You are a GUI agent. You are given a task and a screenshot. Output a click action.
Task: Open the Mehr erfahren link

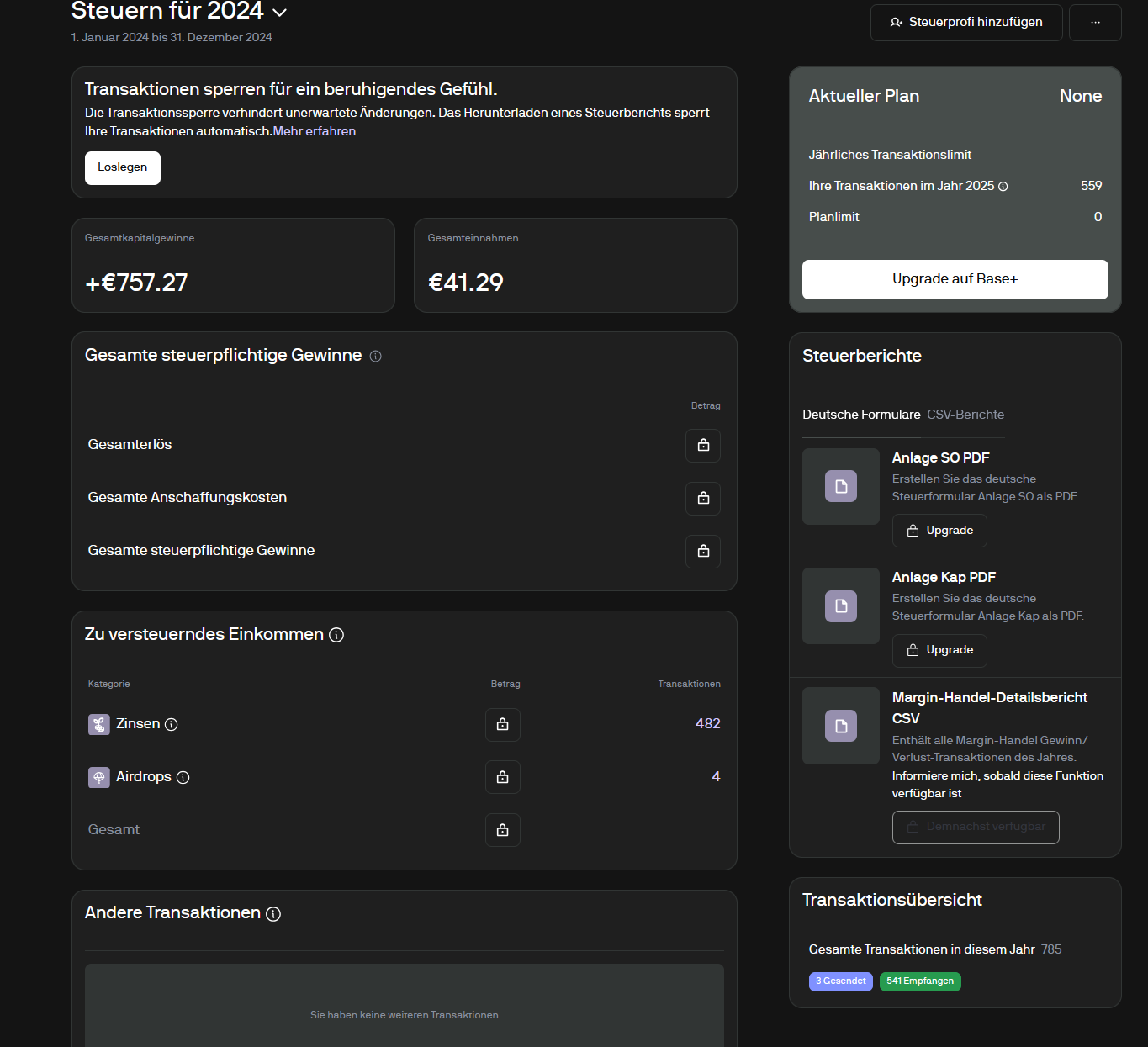tap(315, 131)
